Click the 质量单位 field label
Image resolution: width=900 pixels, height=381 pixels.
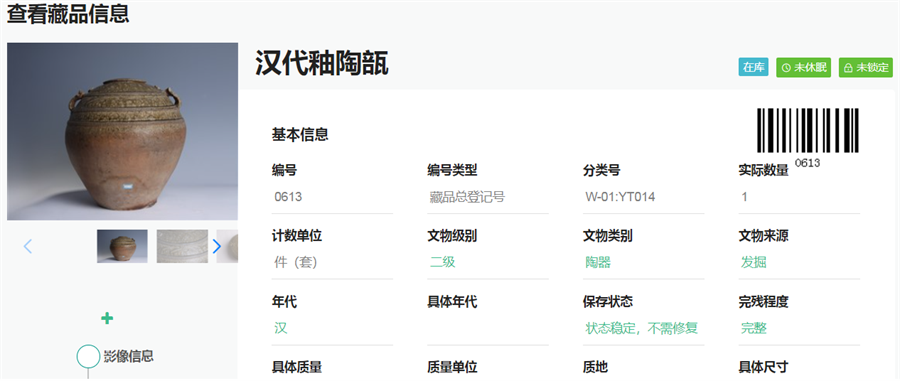point(452,367)
